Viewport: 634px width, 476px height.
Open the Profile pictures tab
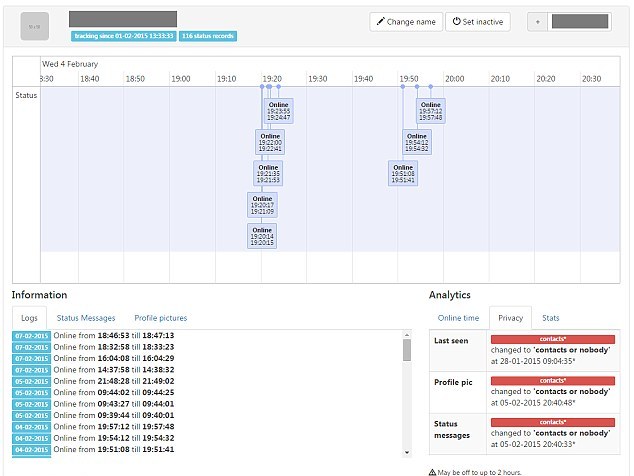[x=161, y=318]
